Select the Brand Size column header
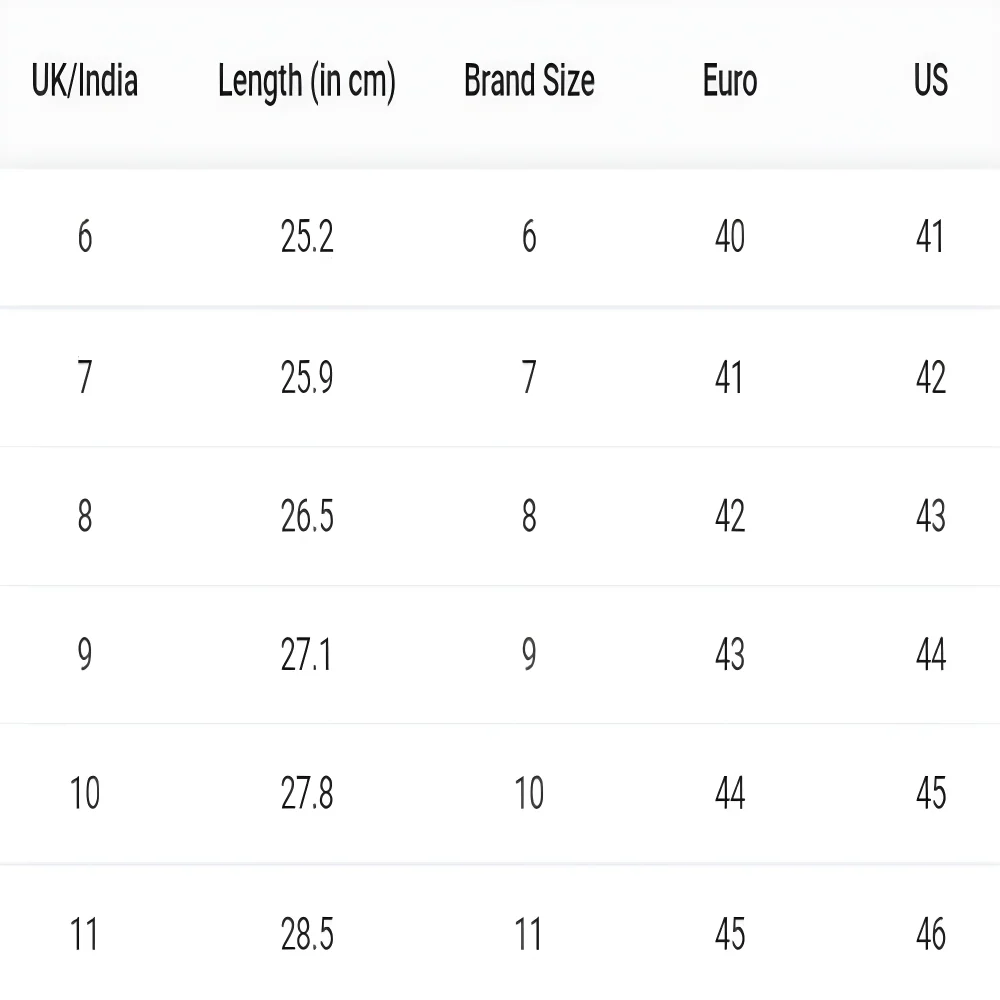This screenshot has height=1000, width=1000. coord(529,81)
